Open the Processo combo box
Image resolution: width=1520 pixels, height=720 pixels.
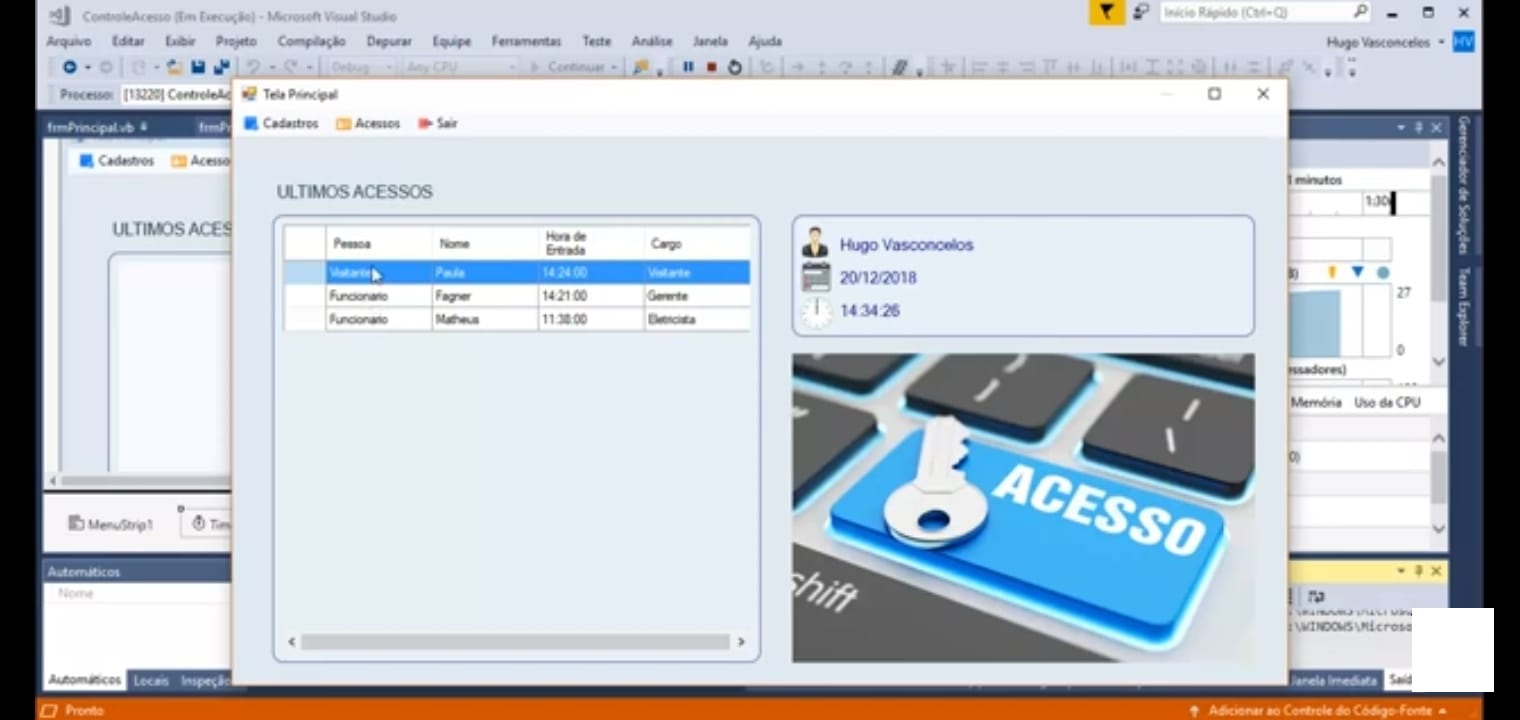(177, 94)
